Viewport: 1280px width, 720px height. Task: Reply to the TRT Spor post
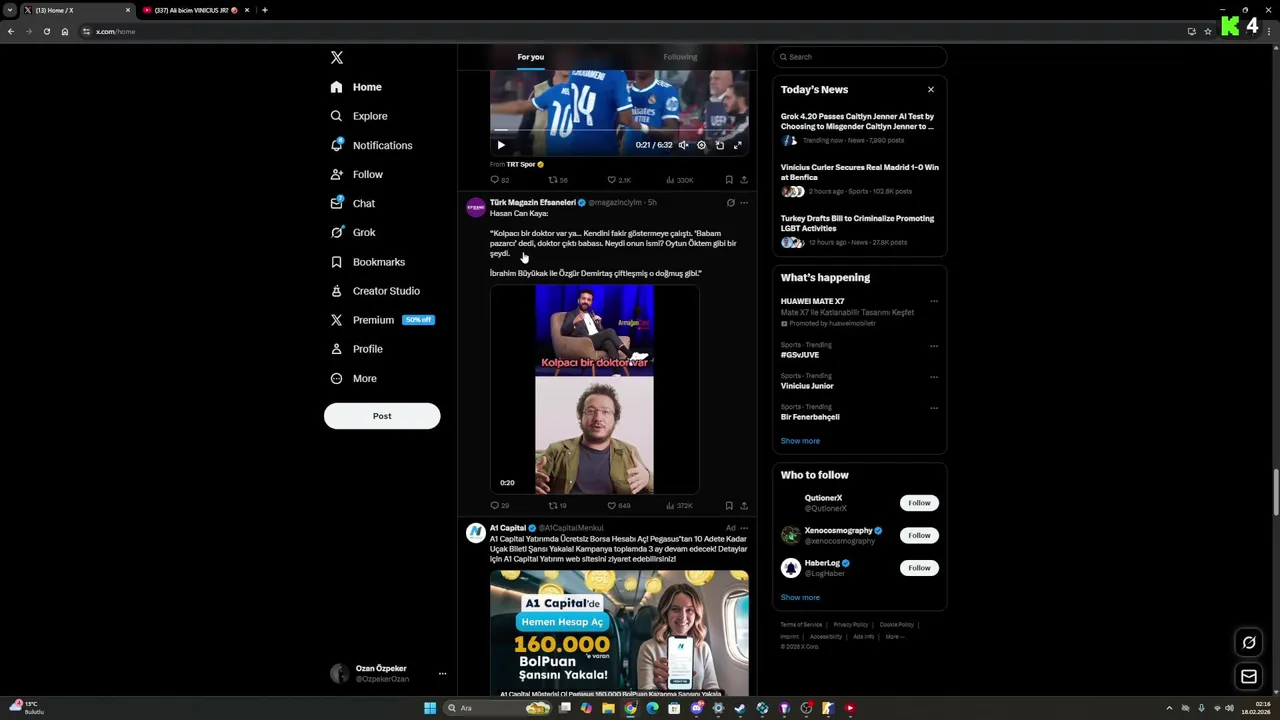(x=499, y=180)
